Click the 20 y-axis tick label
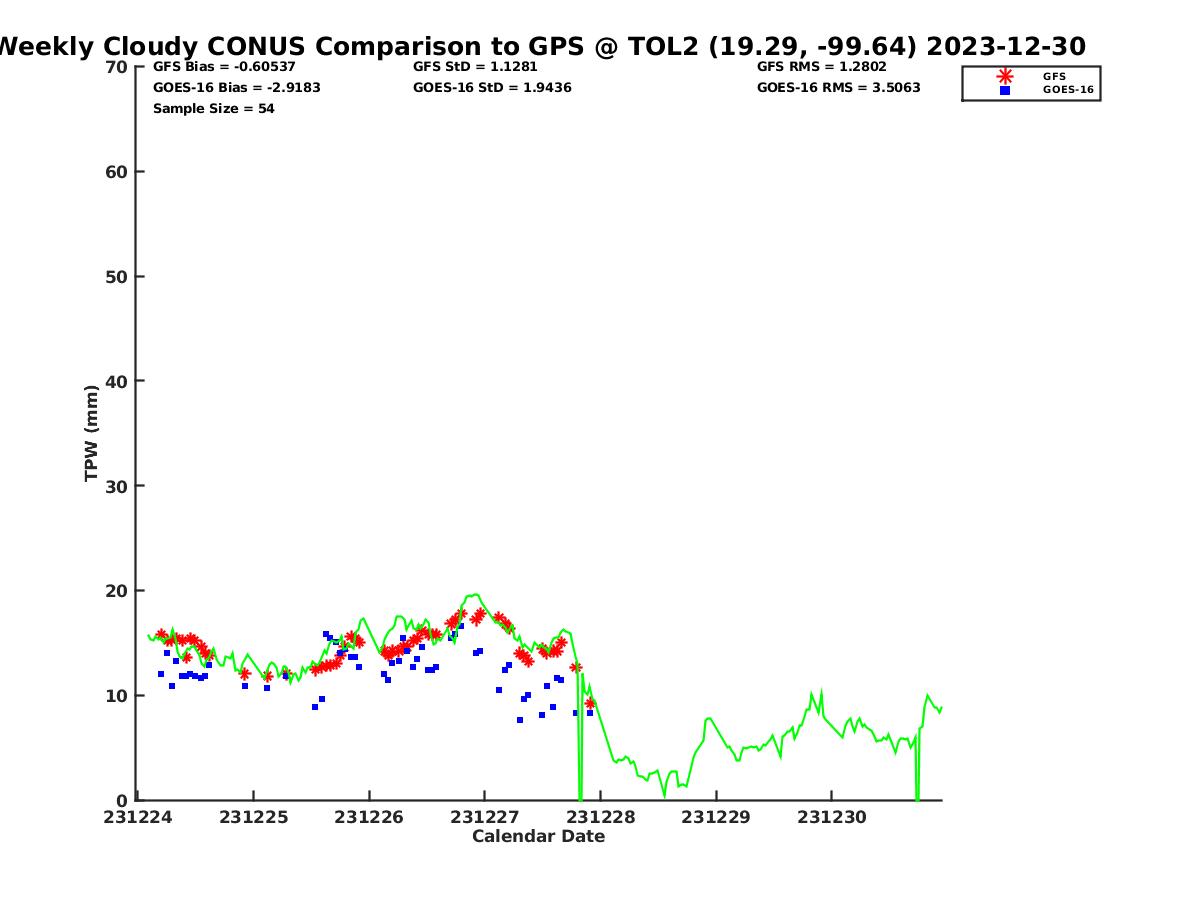1200x900 pixels. click(x=117, y=591)
